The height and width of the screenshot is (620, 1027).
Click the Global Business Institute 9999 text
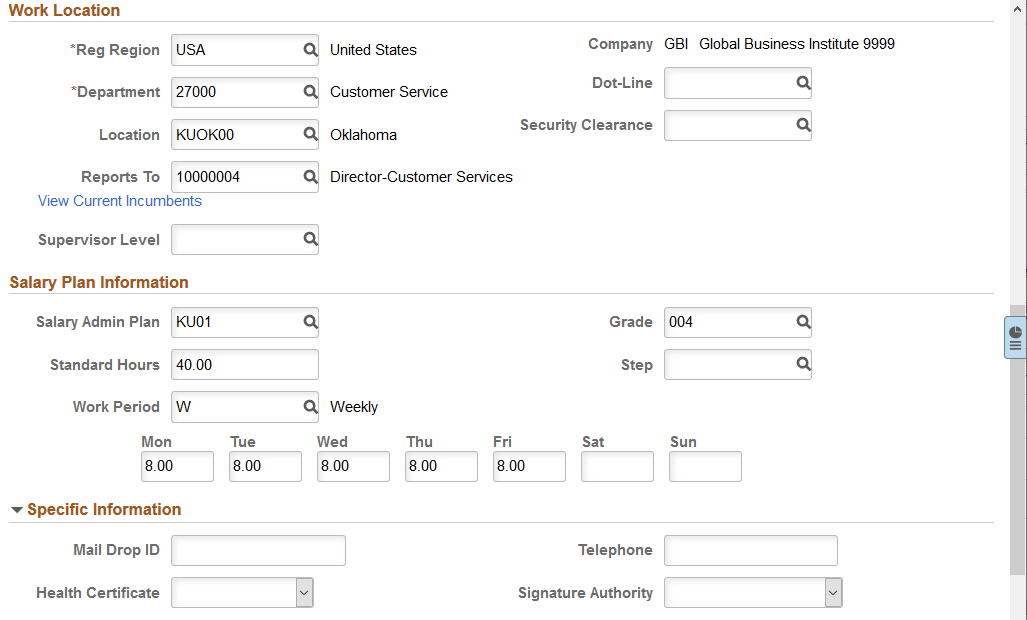pyautogui.click(x=796, y=44)
